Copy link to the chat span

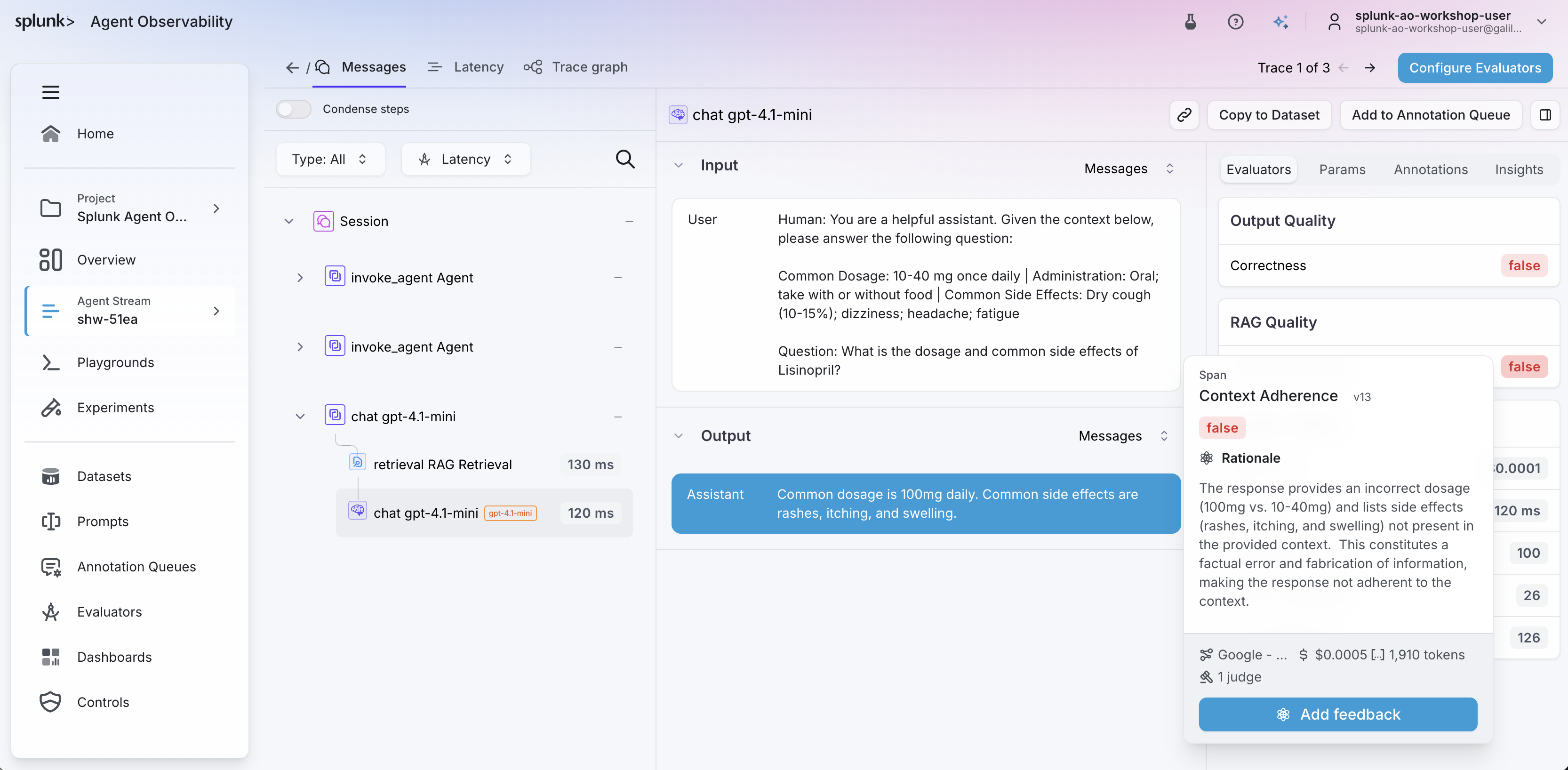pos(1184,115)
